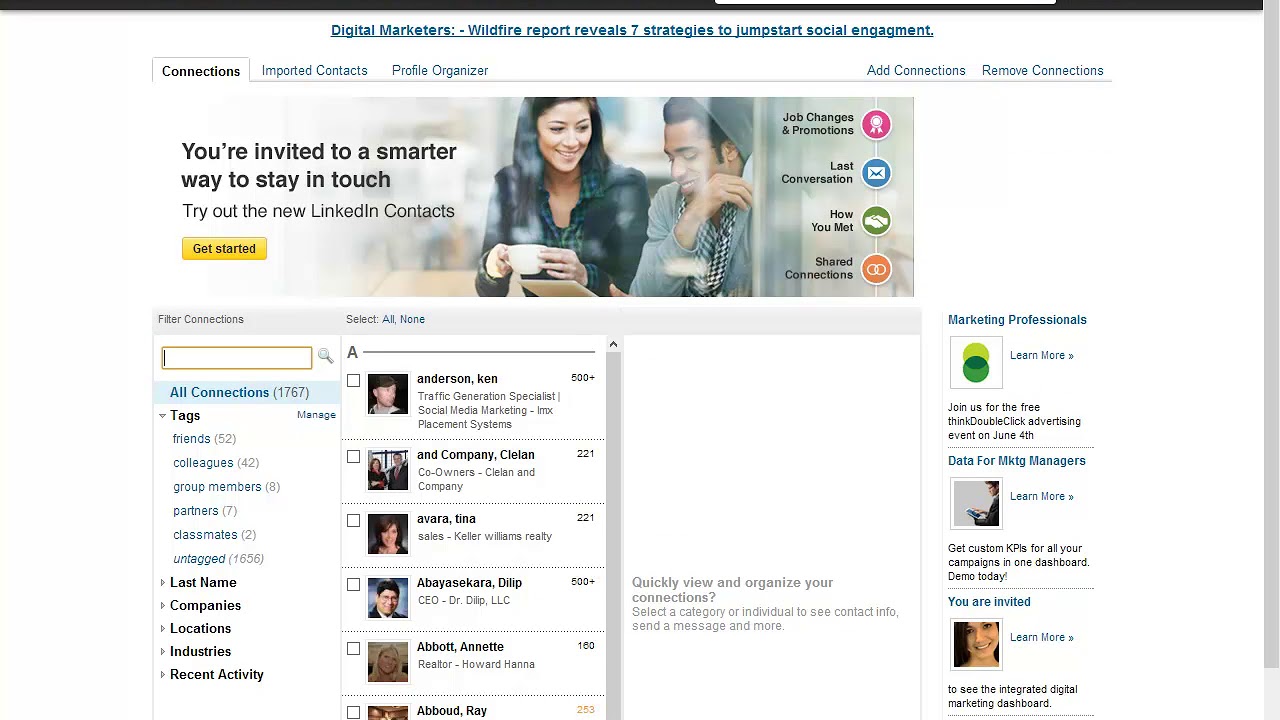
Task: Open the Marketing Professionals ad title
Action: point(1017,320)
